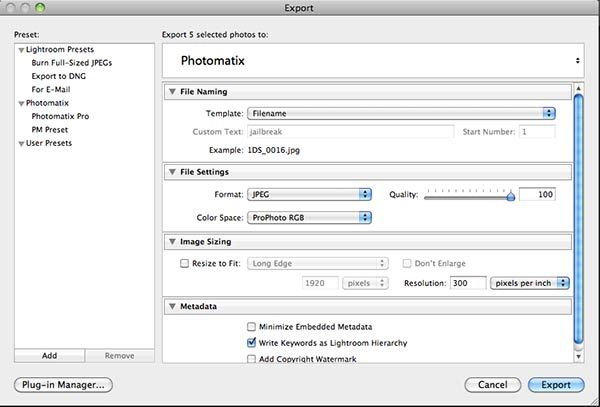Select the Export to DNG preset
The height and width of the screenshot is (407, 600).
coord(59,76)
